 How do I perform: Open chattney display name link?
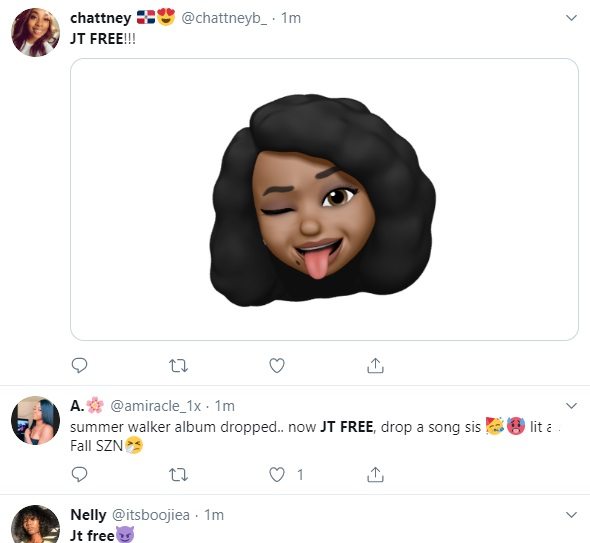point(101,18)
